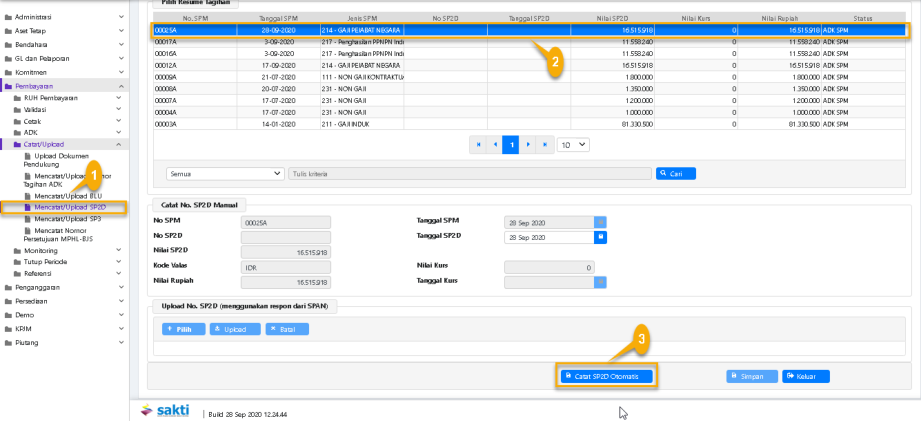Click the Keluar button

pyautogui.click(x=806, y=376)
